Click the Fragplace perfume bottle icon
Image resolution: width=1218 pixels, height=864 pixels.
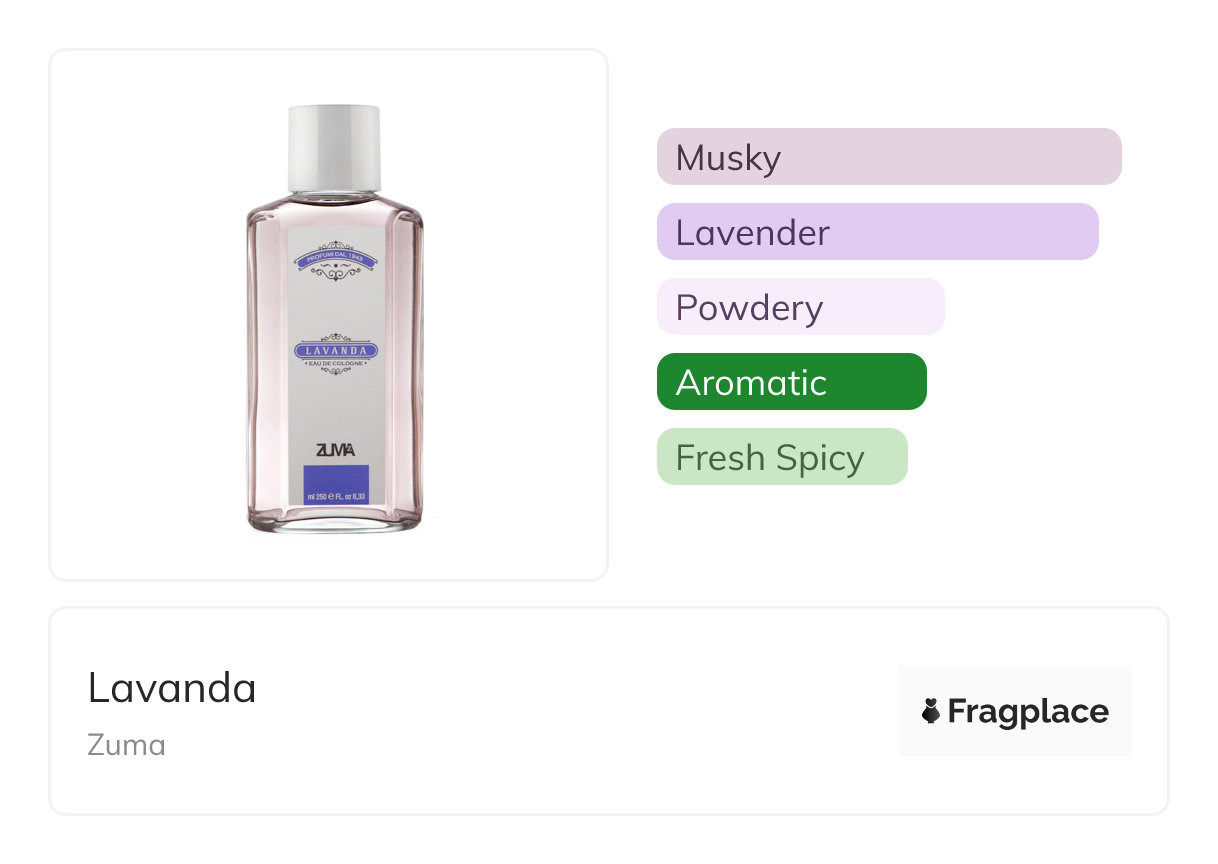click(x=931, y=711)
